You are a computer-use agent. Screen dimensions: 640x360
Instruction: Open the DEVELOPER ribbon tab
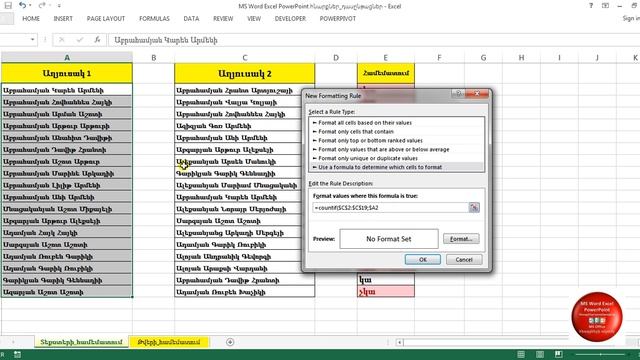tap(290, 19)
